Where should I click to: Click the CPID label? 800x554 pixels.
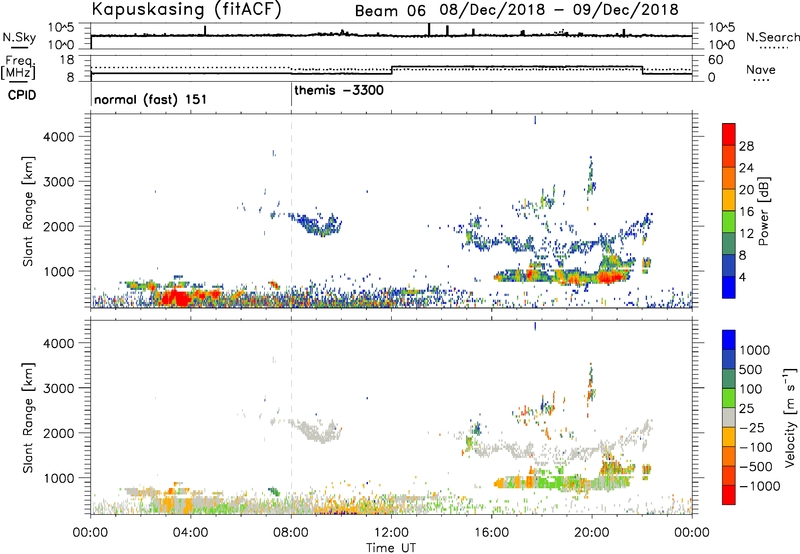pyautogui.click(x=22, y=95)
